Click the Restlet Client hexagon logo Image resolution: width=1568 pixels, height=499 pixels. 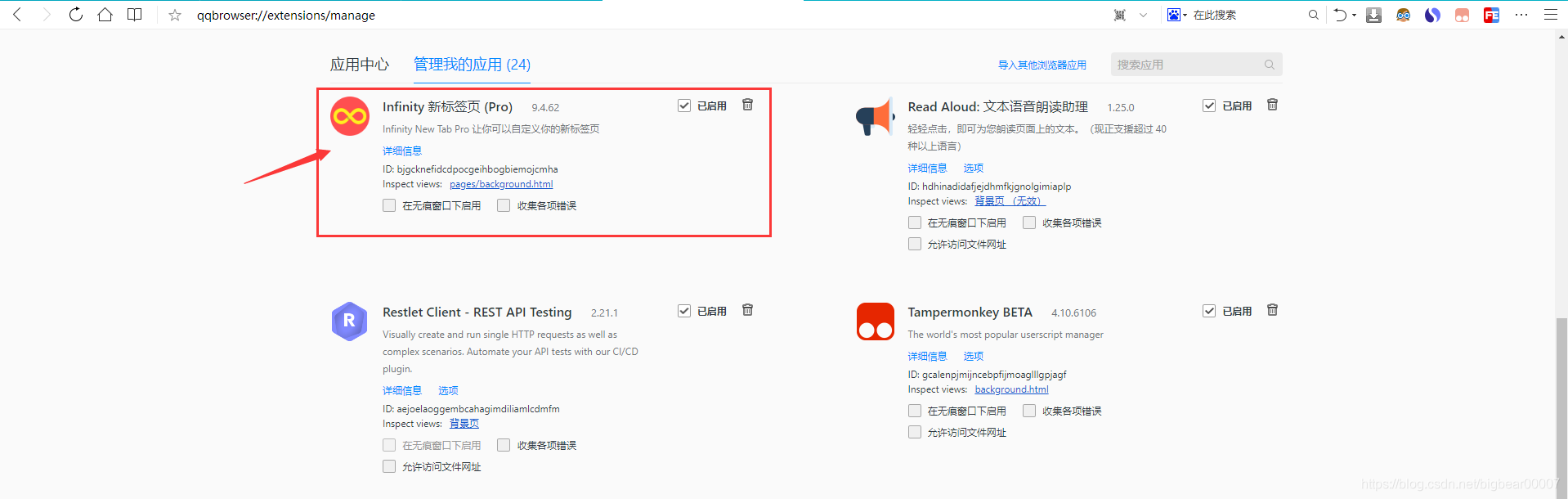pyautogui.click(x=349, y=321)
